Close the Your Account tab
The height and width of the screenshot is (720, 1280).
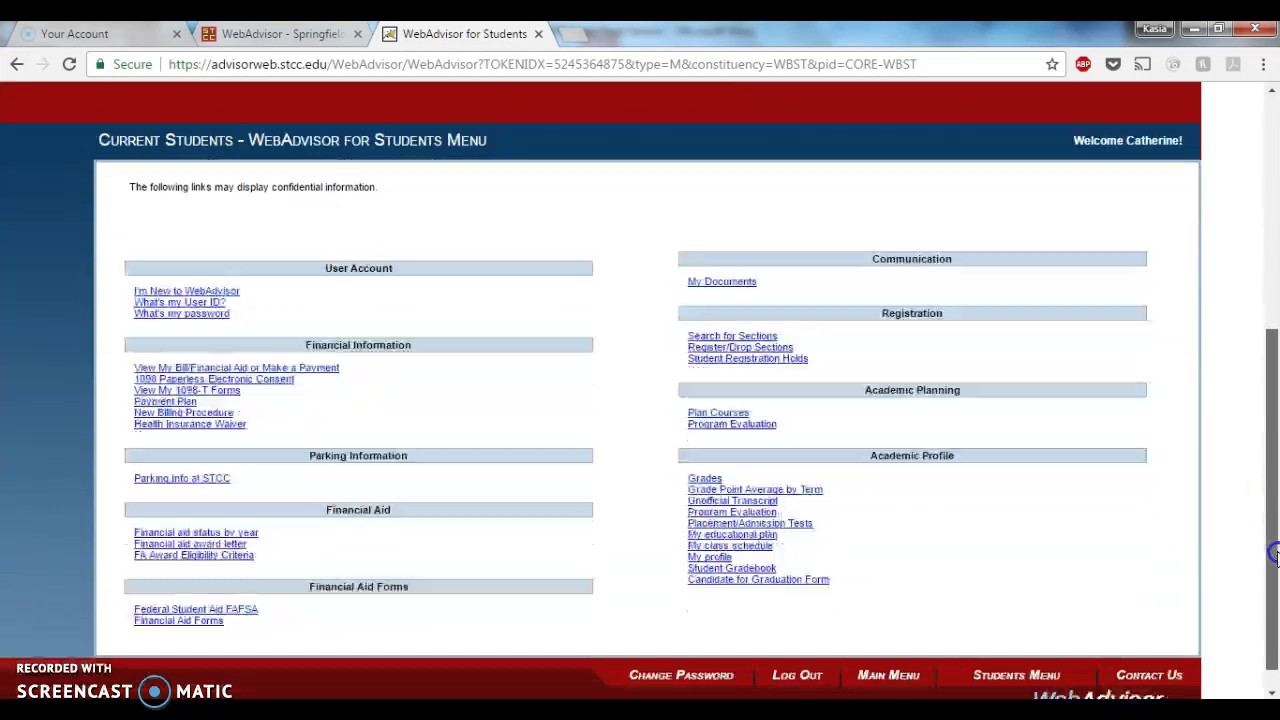(177, 34)
